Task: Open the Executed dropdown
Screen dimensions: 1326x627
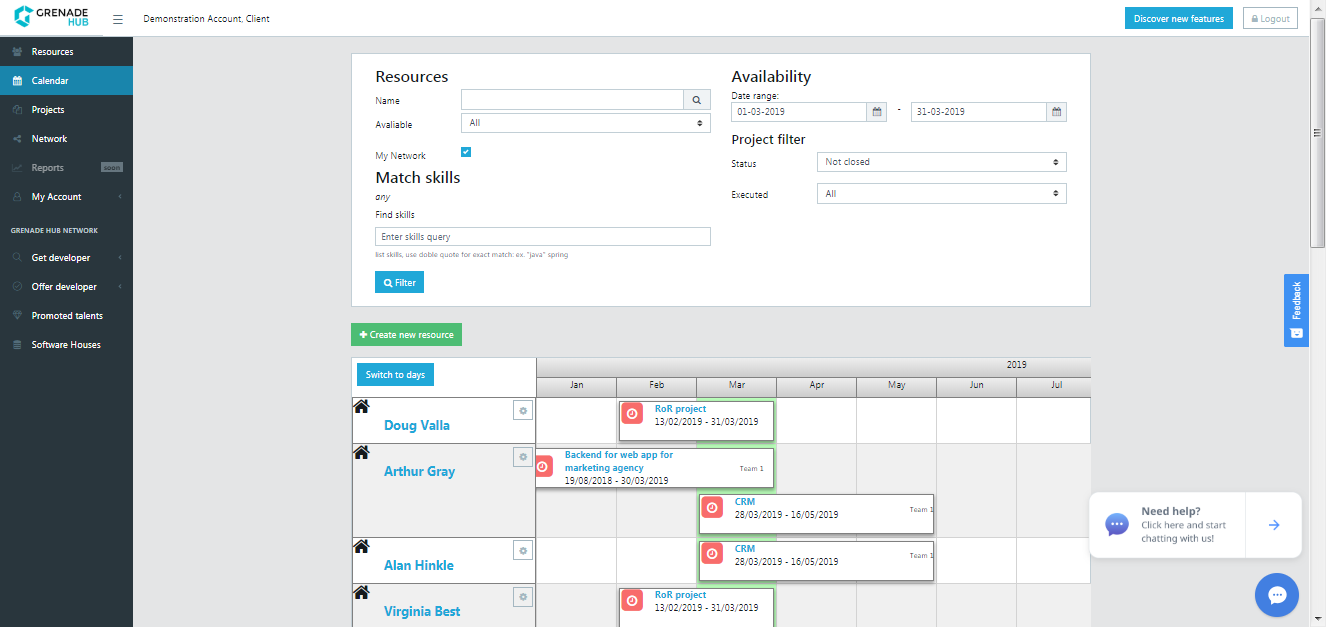Action: (942, 194)
